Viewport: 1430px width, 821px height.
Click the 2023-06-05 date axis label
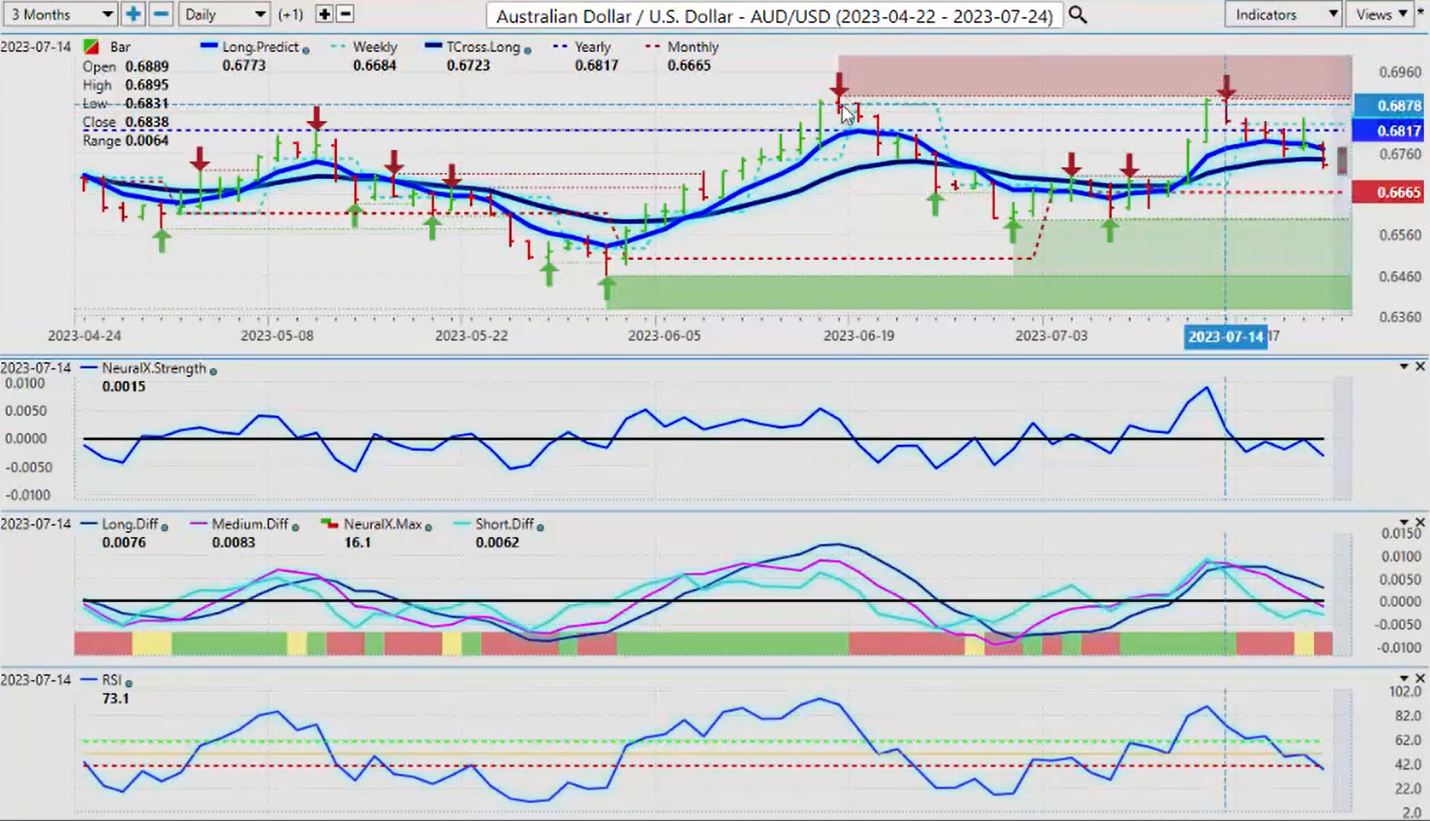pyautogui.click(x=664, y=336)
